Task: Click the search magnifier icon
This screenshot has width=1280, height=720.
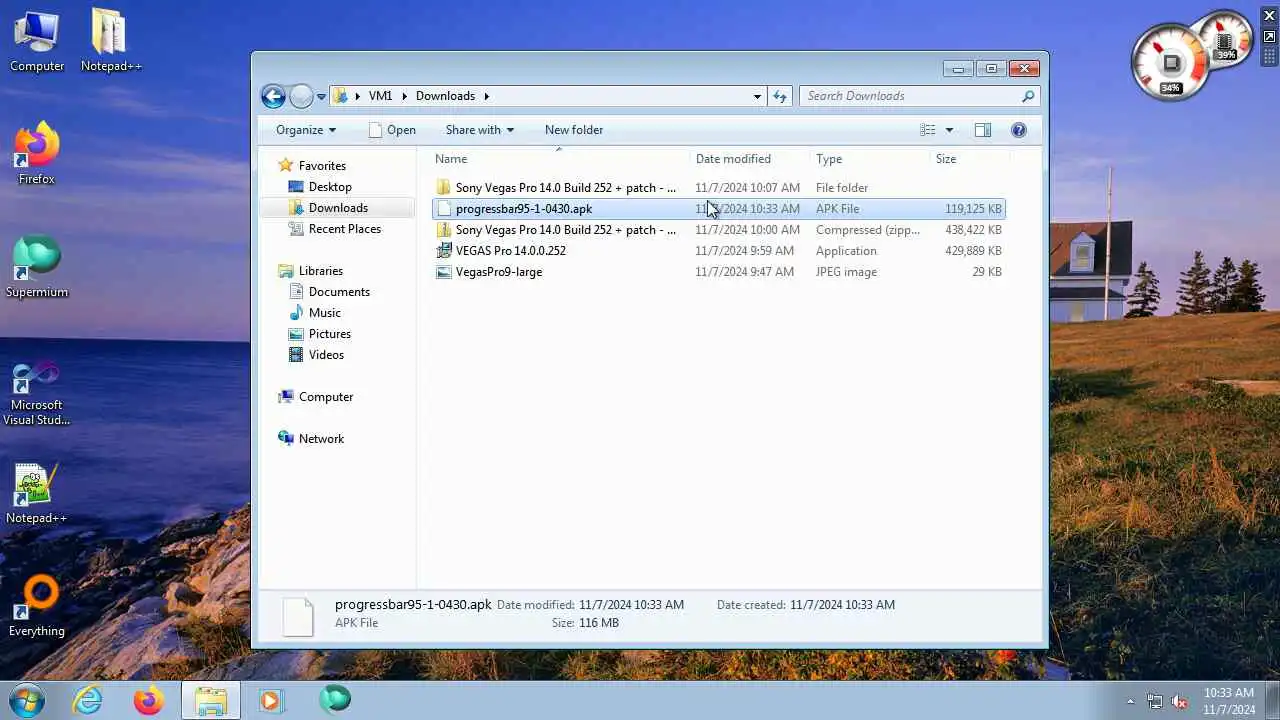Action: (1028, 96)
